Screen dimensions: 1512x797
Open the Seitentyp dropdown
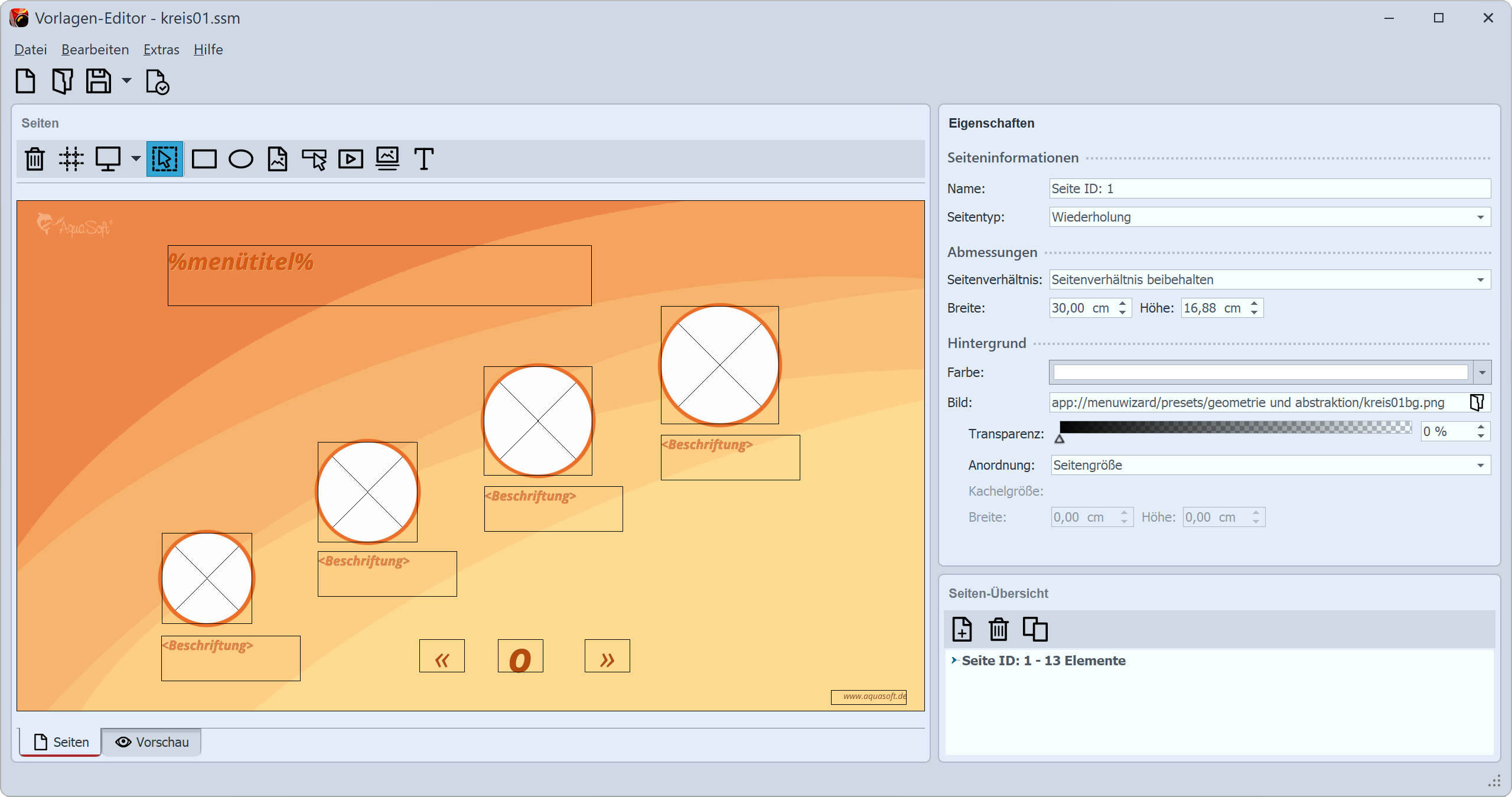pos(1270,217)
